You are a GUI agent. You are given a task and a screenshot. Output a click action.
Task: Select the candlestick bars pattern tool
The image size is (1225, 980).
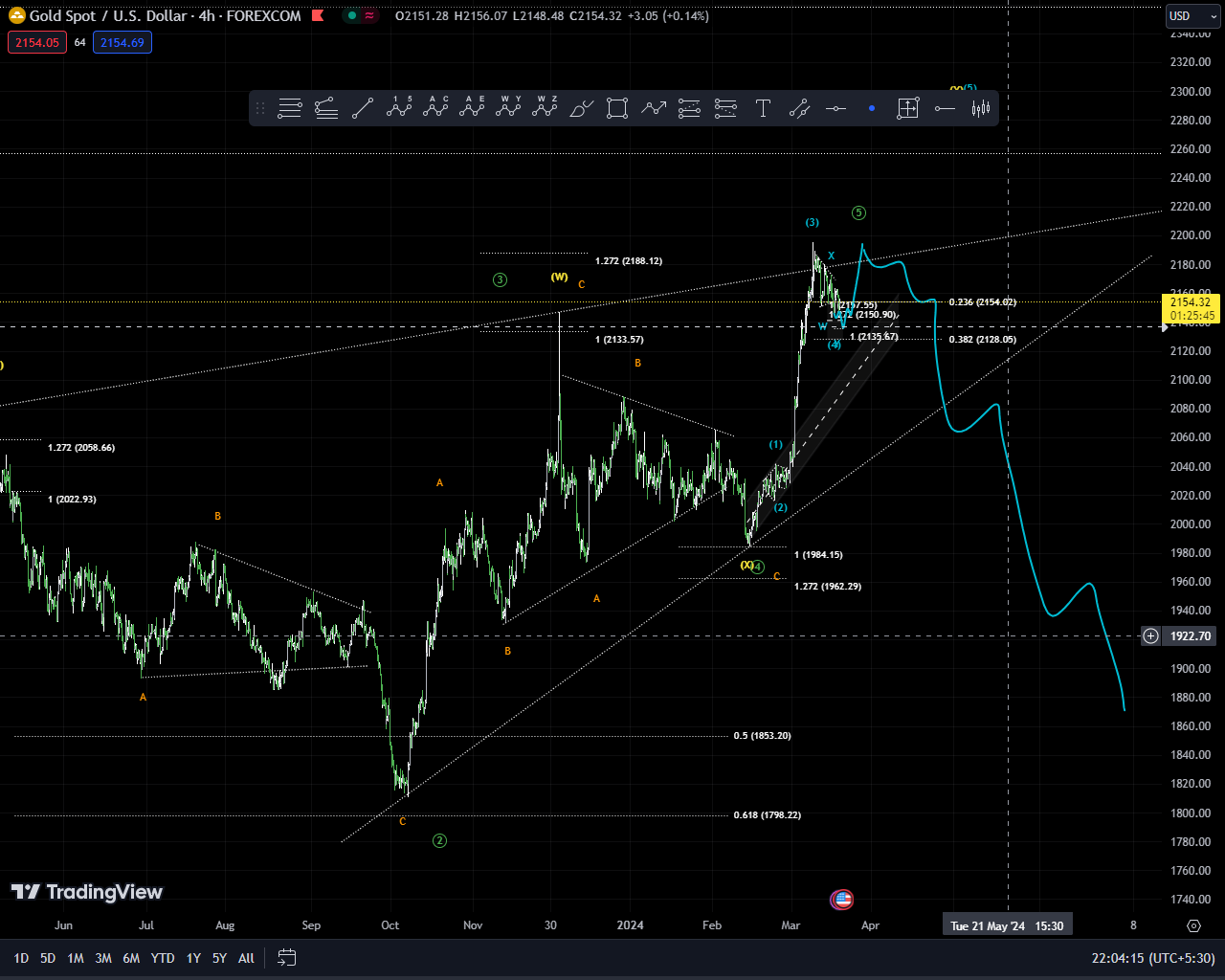[x=980, y=109]
